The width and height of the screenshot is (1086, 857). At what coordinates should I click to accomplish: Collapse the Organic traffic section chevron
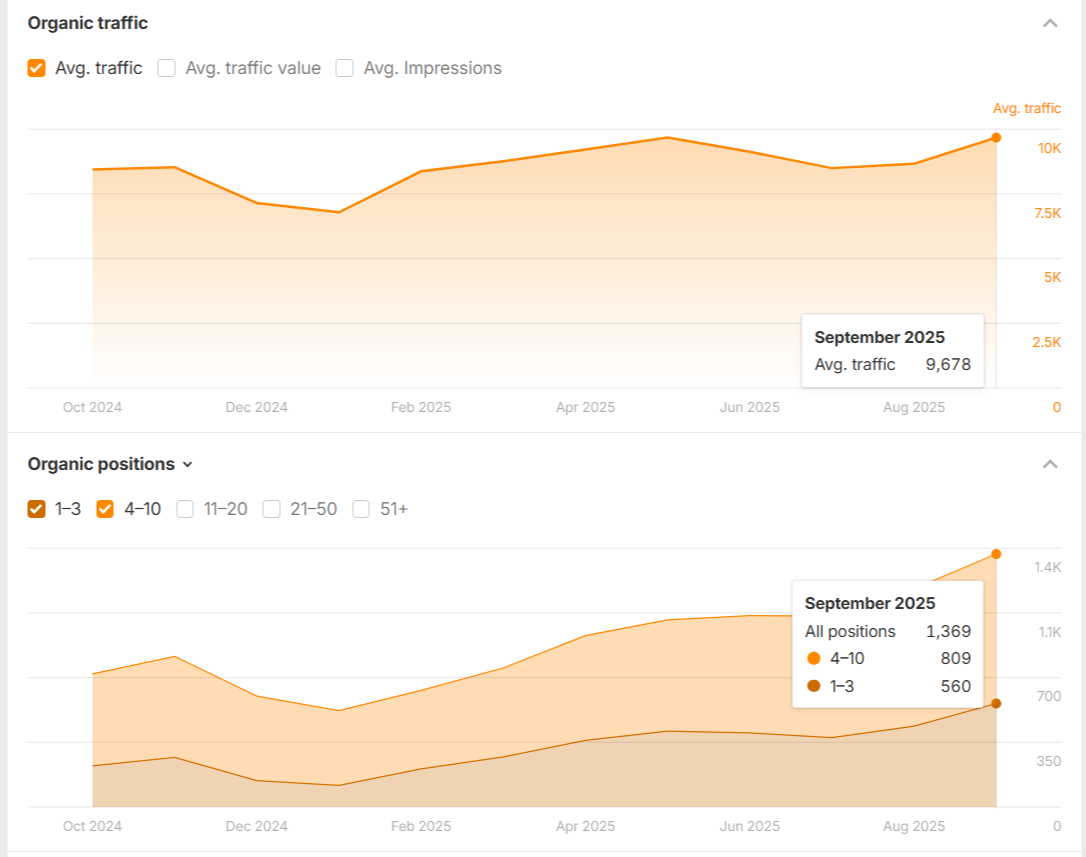pos(1049,23)
